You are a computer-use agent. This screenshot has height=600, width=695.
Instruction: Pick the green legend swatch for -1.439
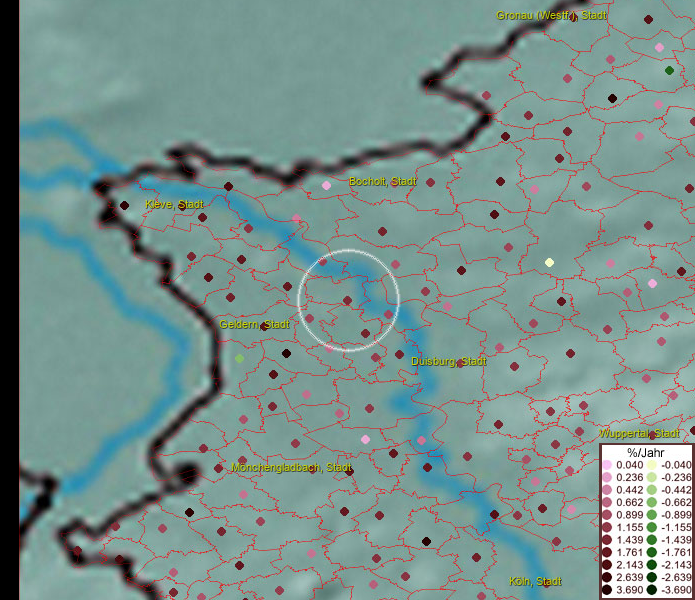pos(652,540)
